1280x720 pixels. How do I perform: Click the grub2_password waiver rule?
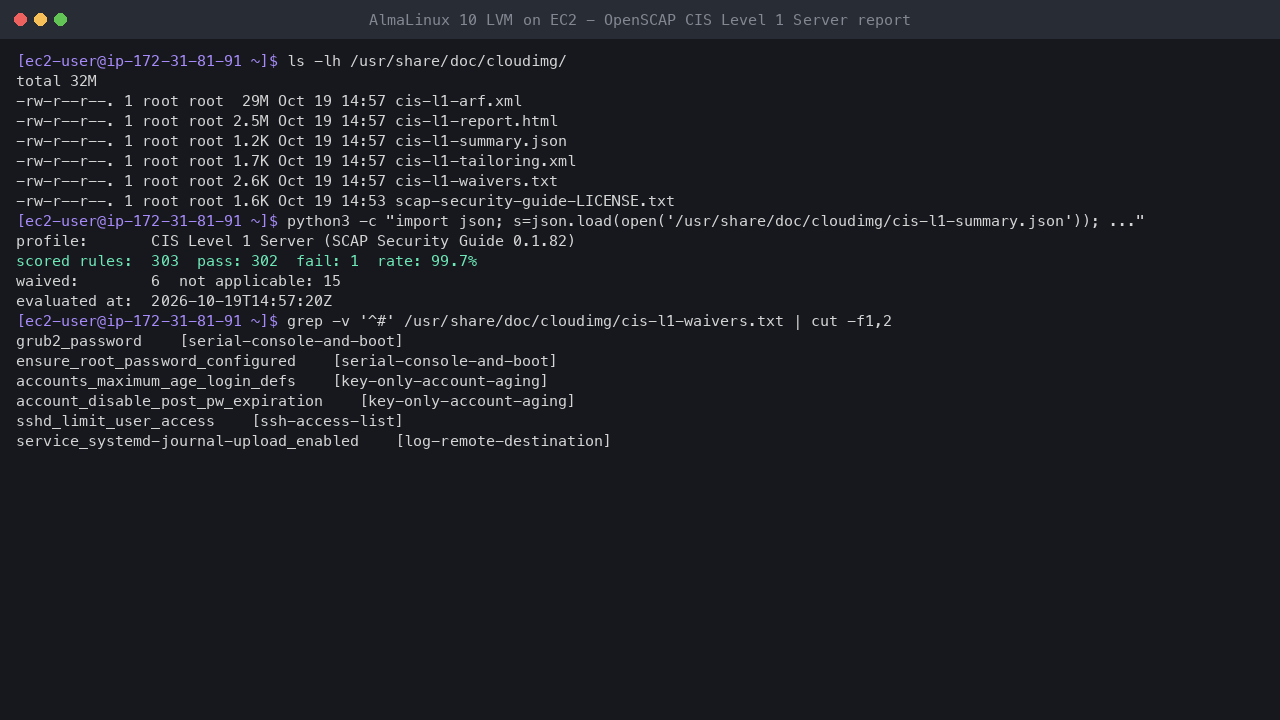point(79,341)
